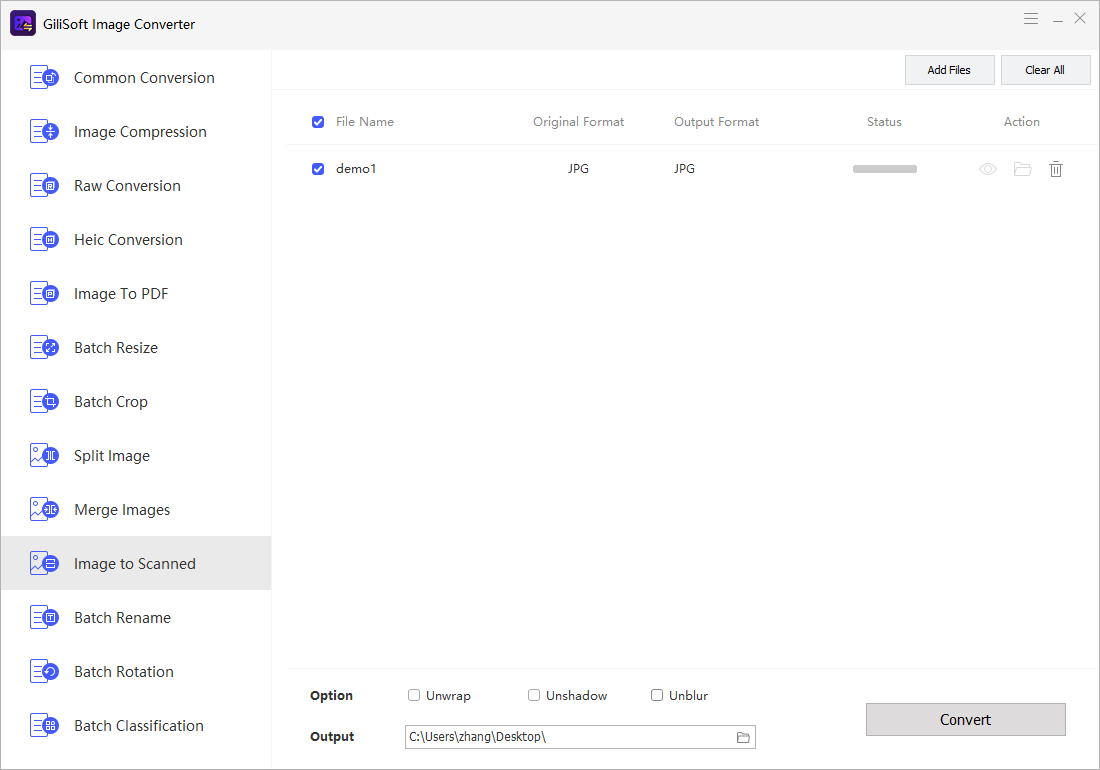Select Heic Conversion in the sidebar
Screen dimensions: 1100x770
click(128, 240)
